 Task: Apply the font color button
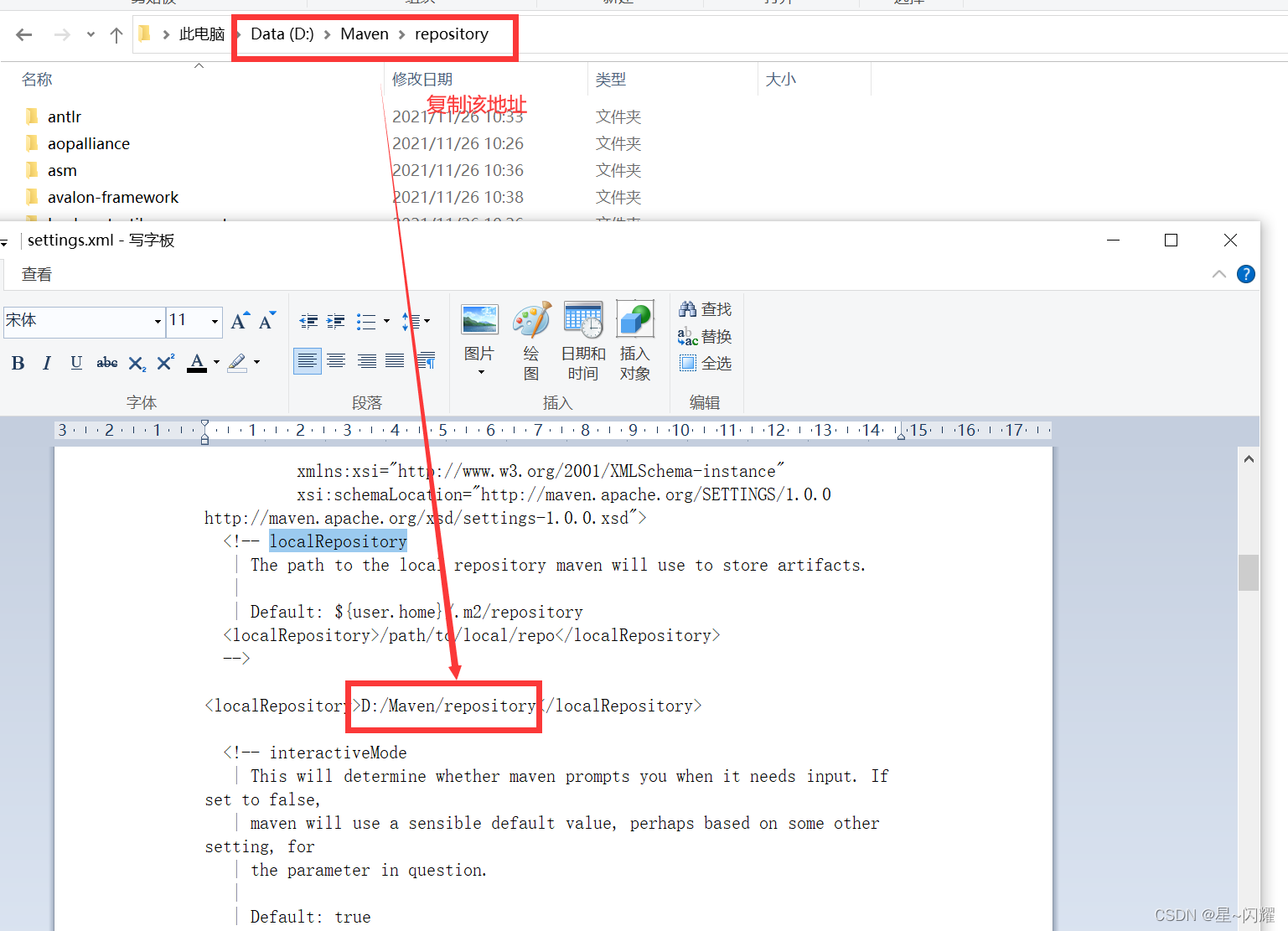pyautogui.click(x=197, y=363)
